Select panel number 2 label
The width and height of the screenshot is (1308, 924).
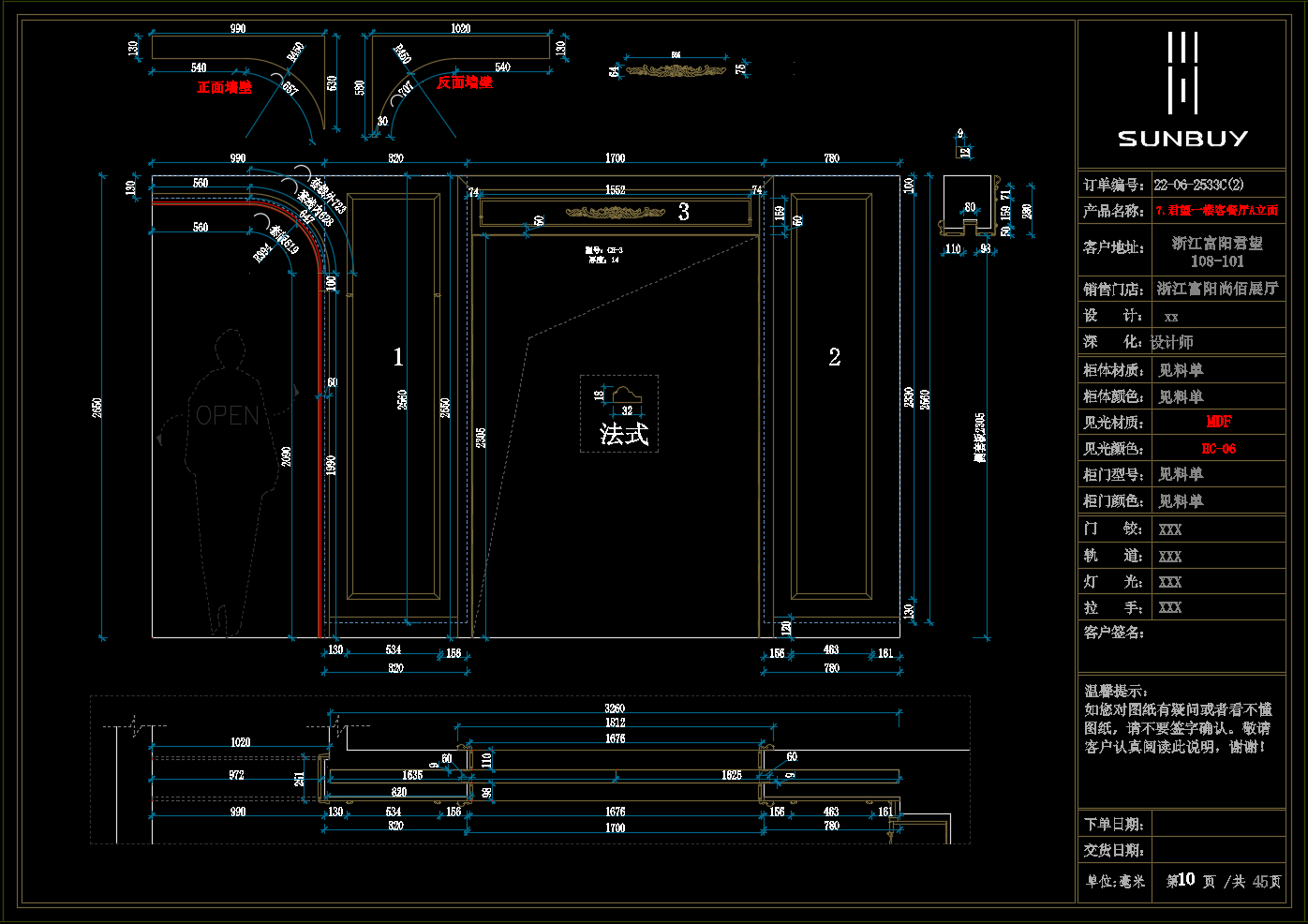[x=834, y=357]
